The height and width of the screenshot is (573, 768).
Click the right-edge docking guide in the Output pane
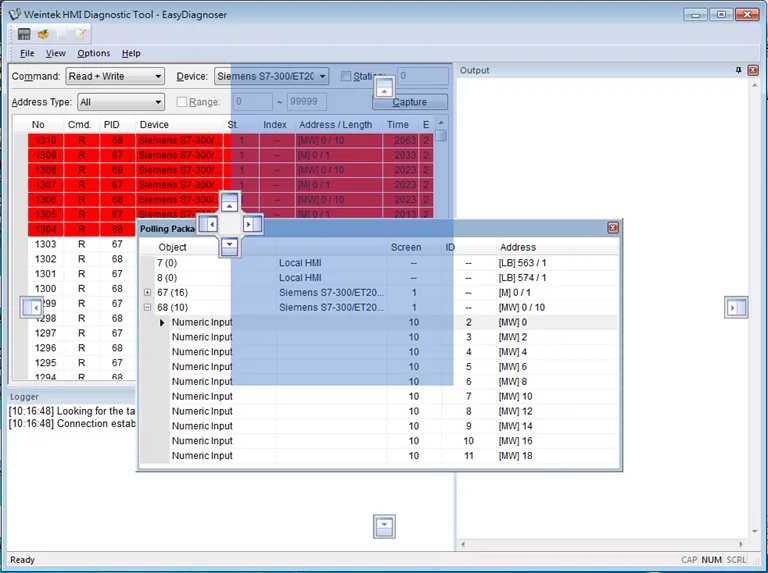736,308
